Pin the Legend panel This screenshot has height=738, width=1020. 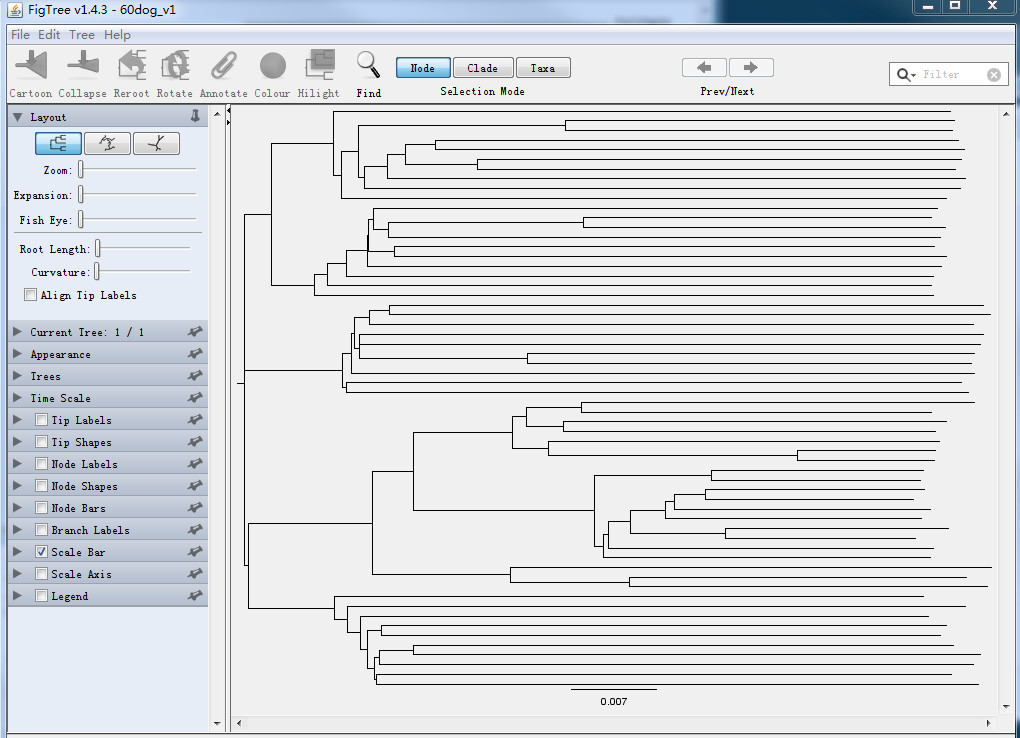195,595
